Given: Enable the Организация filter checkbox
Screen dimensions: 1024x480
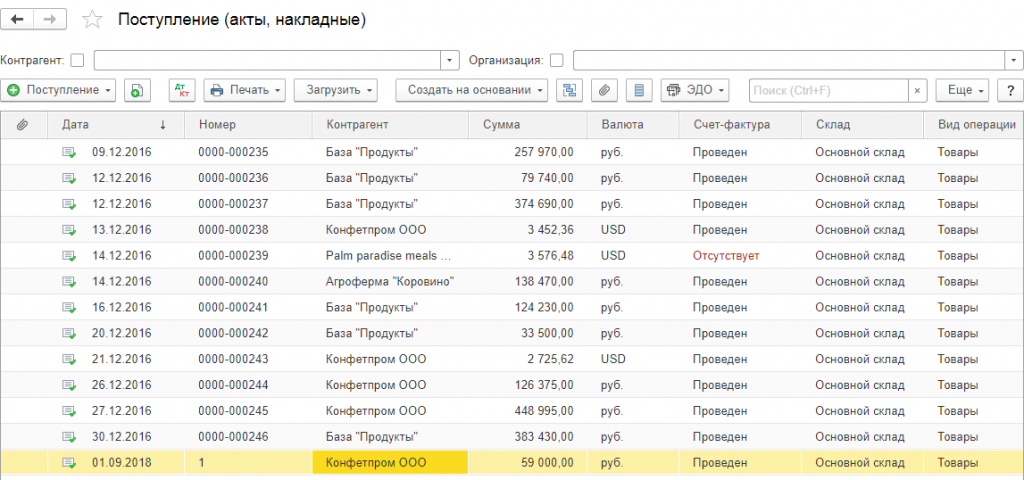Looking at the screenshot, I should (557, 60).
